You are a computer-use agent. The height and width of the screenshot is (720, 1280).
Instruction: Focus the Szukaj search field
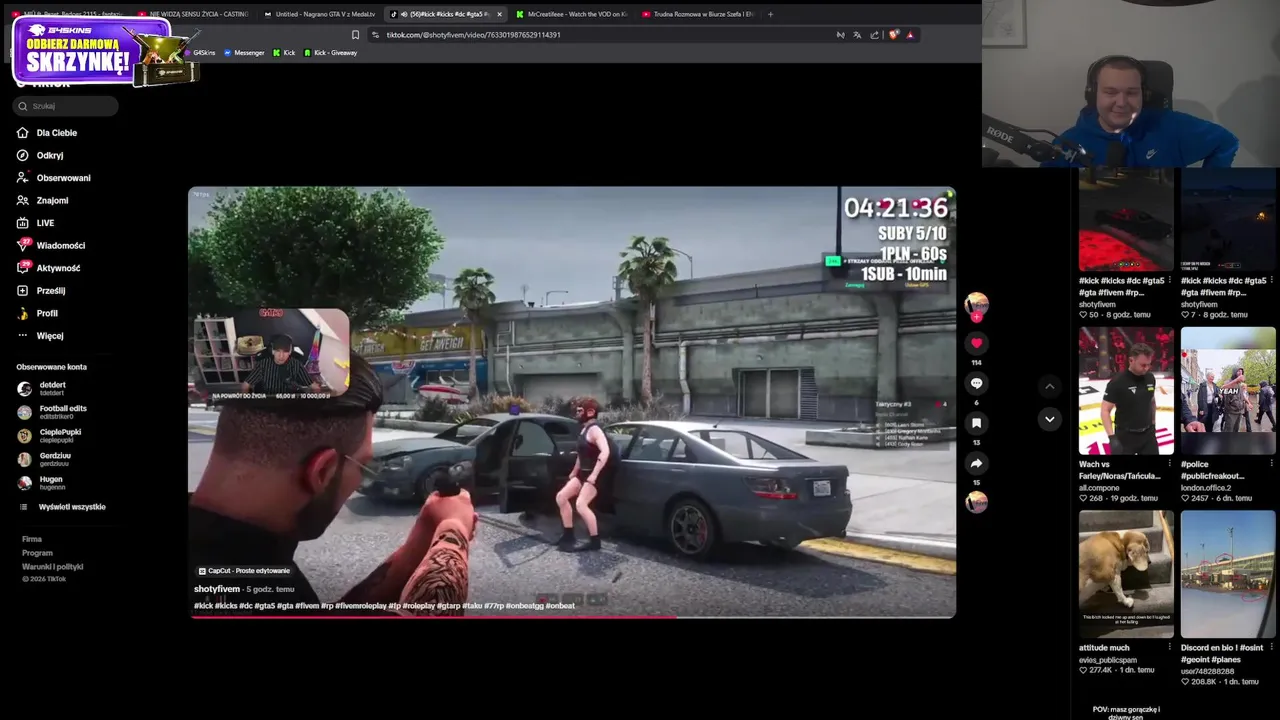tap(66, 106)
